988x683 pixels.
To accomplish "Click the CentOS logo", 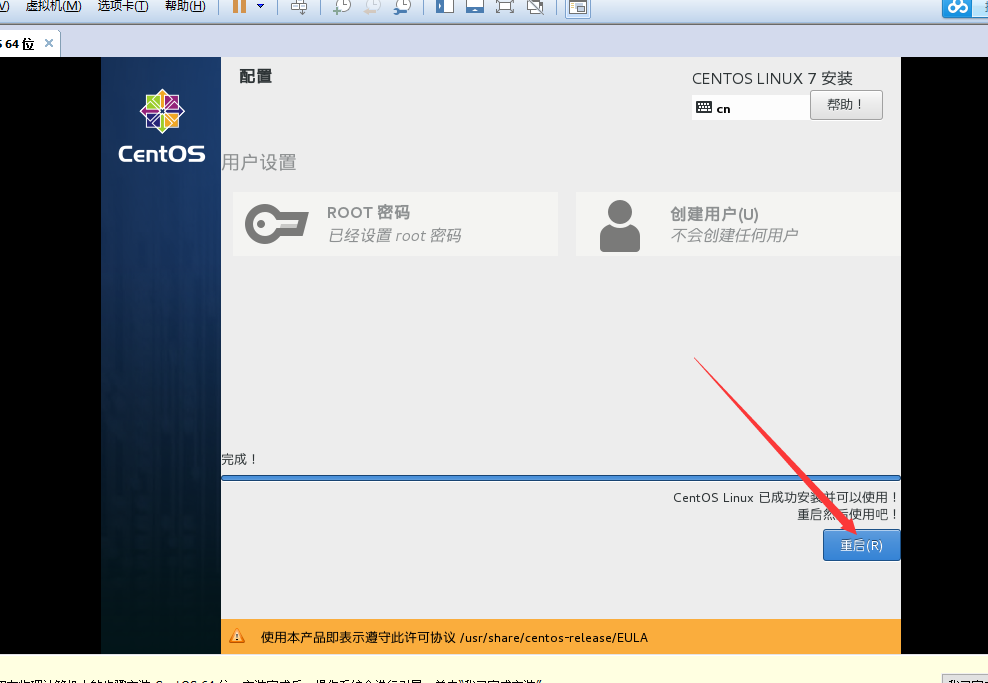I will point(162,126).
